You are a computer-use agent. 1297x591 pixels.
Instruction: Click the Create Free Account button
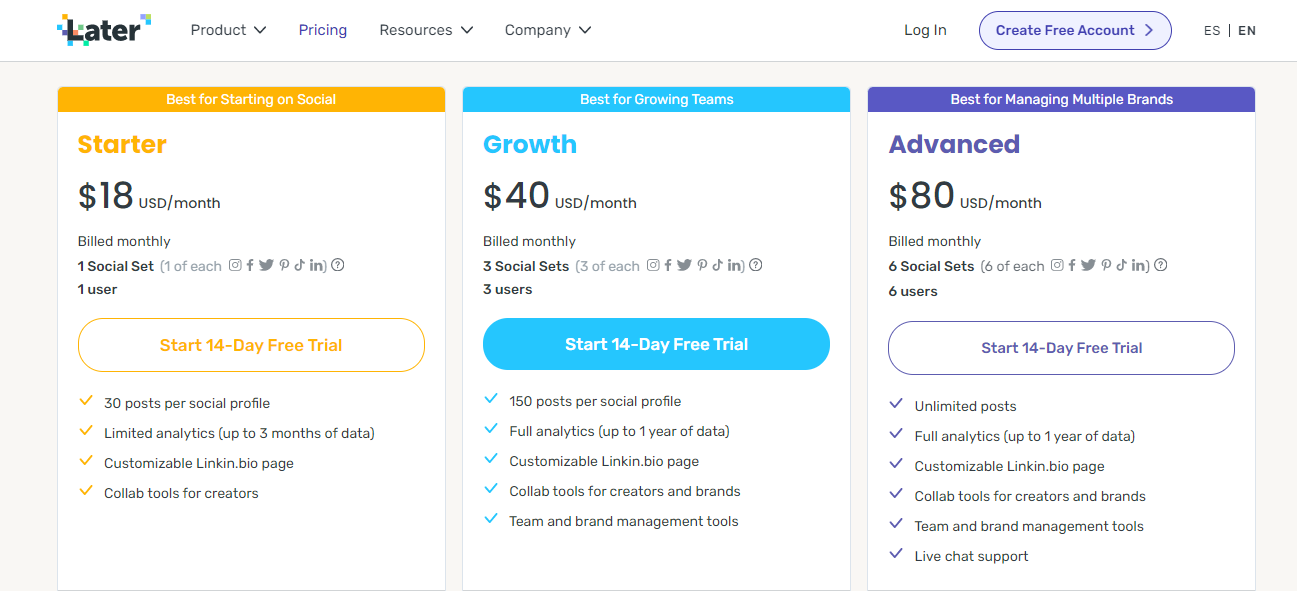pos(1075,30)
